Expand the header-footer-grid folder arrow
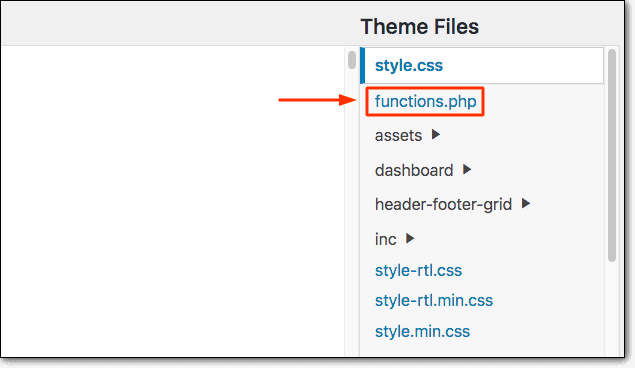The width and height of the screenshot is (635, 368). (x=526, y=203)
